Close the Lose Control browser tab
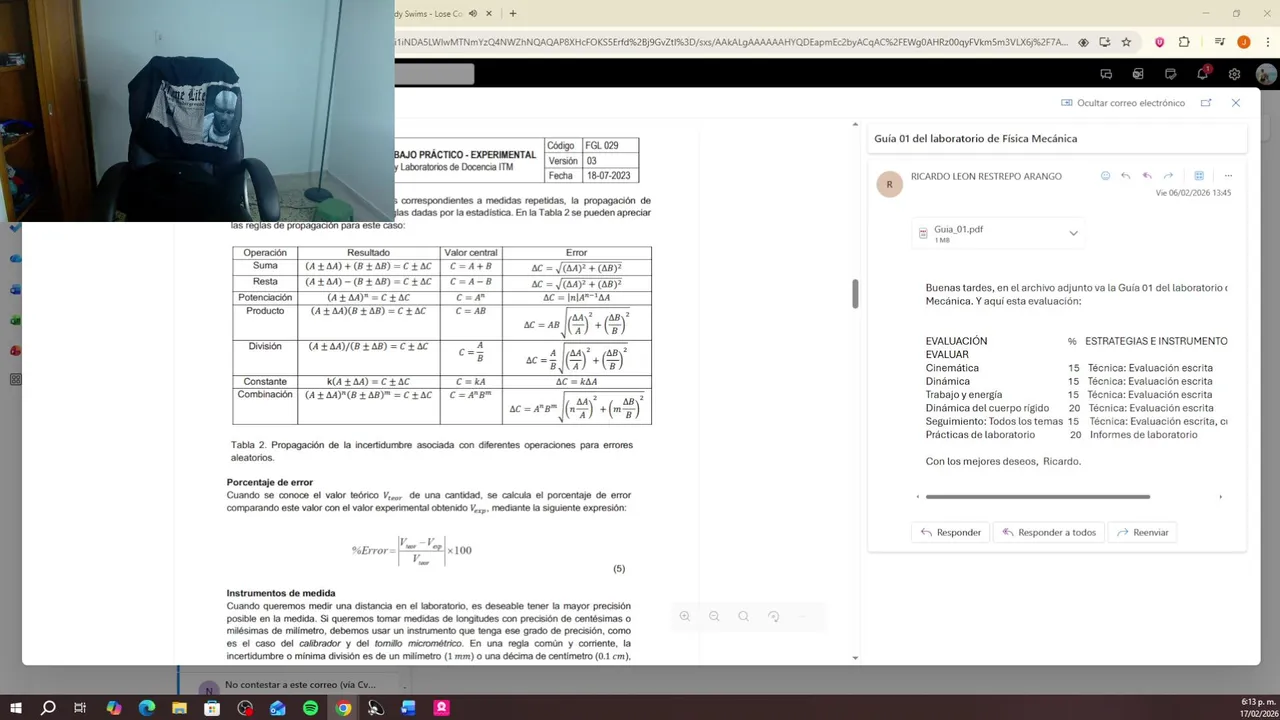Screen dimensions: 1280x720 pyautogui.click(x=489, y=14)
